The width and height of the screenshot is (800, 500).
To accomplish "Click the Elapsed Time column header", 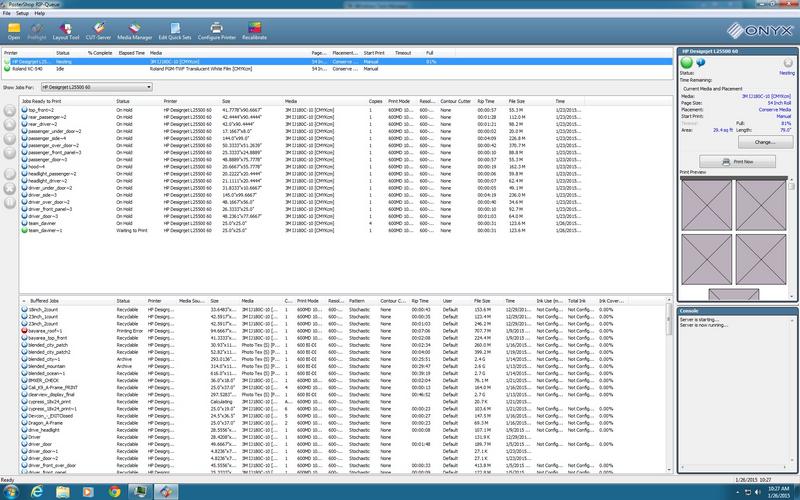I will pos(132,53).
